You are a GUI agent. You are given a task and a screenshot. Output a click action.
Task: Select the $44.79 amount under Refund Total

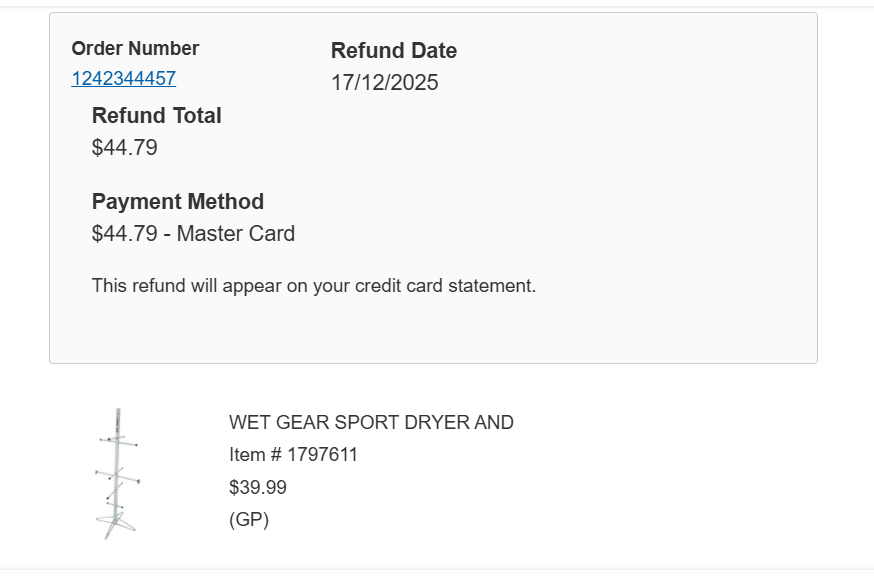[x=125, y=148]
